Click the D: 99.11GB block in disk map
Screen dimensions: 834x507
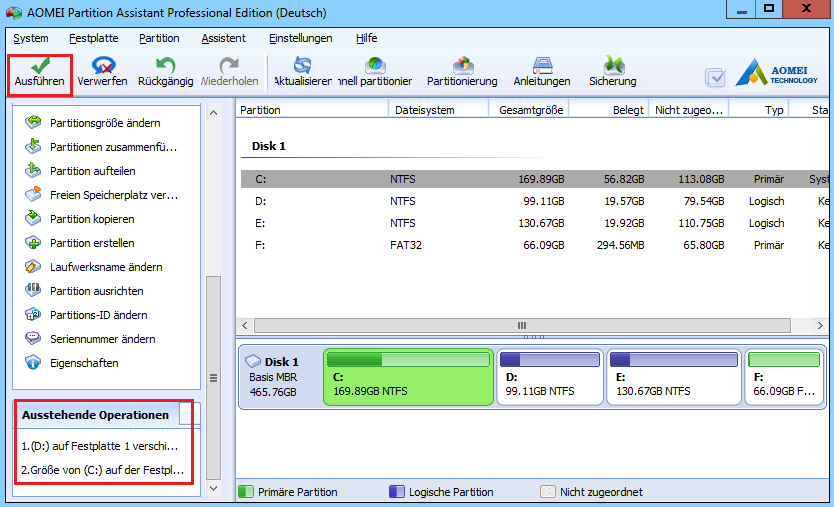pyautogui.click(x=549, y=377)
